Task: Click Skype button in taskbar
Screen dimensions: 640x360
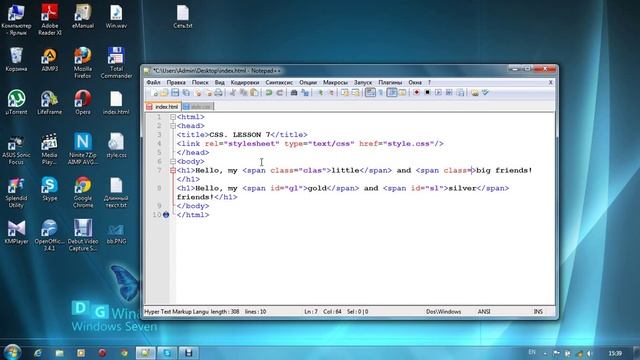Action: tap(167, 353)
